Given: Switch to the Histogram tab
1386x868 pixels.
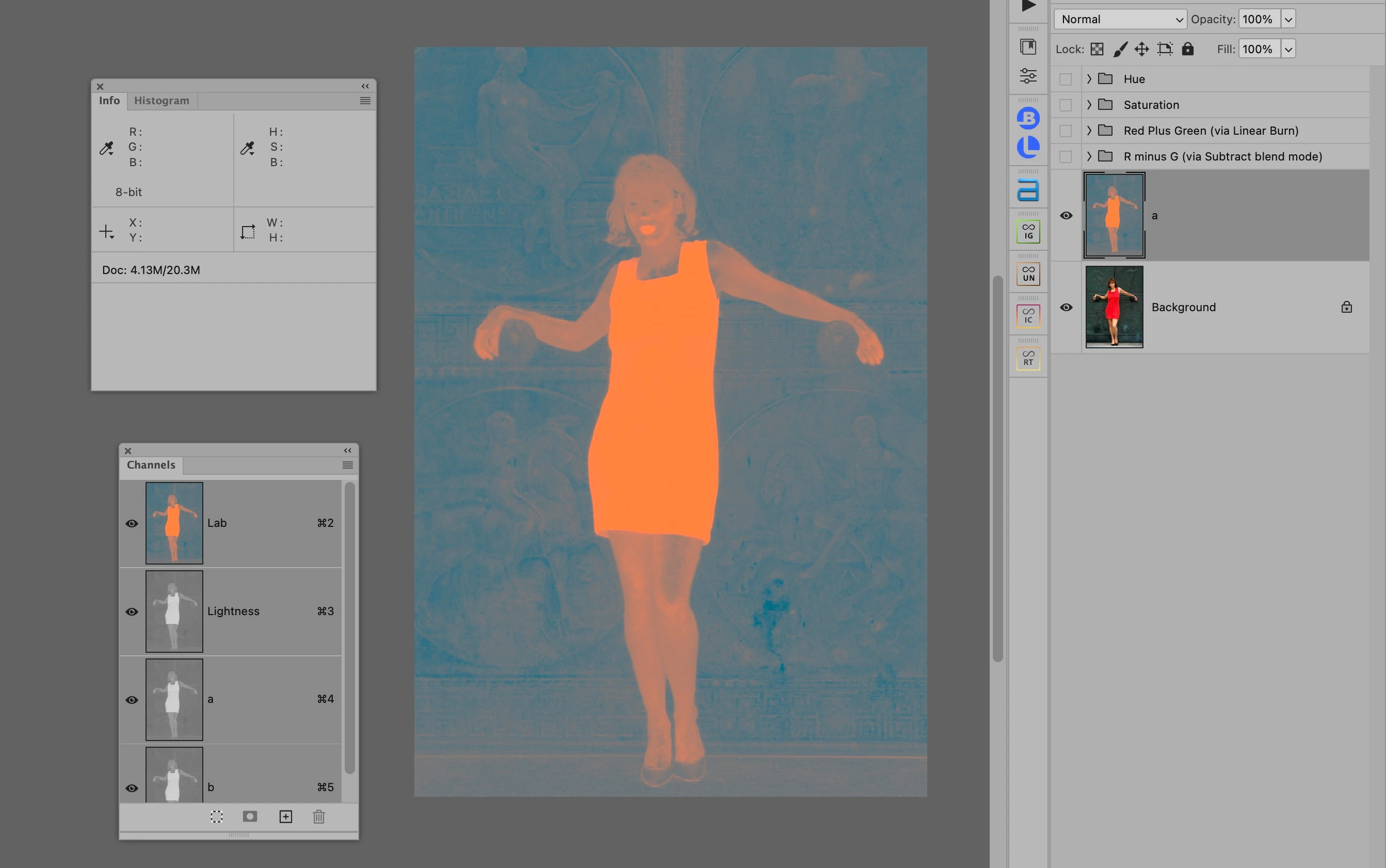Looking at the screenshot, I should point(162,101).
